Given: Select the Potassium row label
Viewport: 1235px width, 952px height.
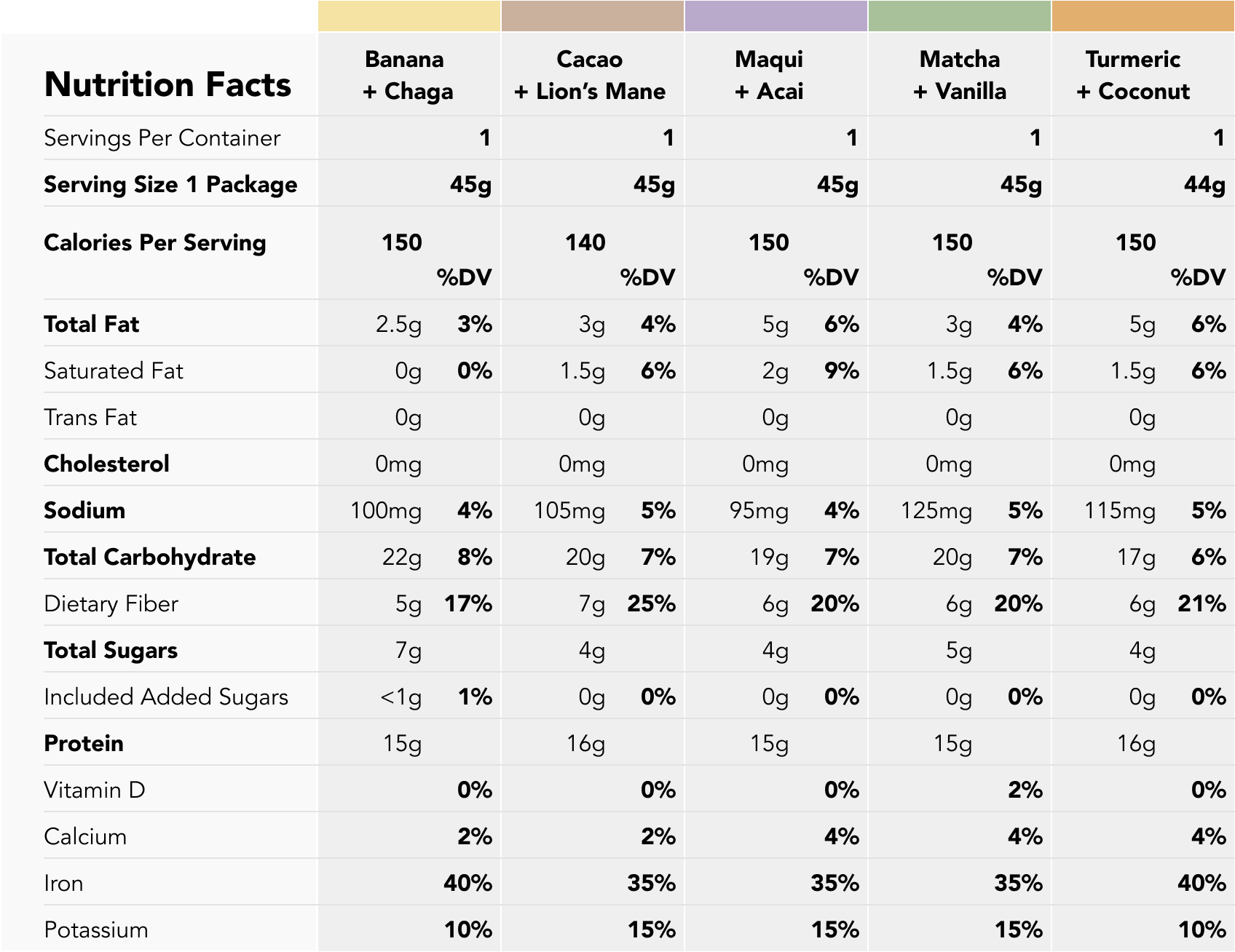Looking at the screenshot, I should [x=95, y=929].
